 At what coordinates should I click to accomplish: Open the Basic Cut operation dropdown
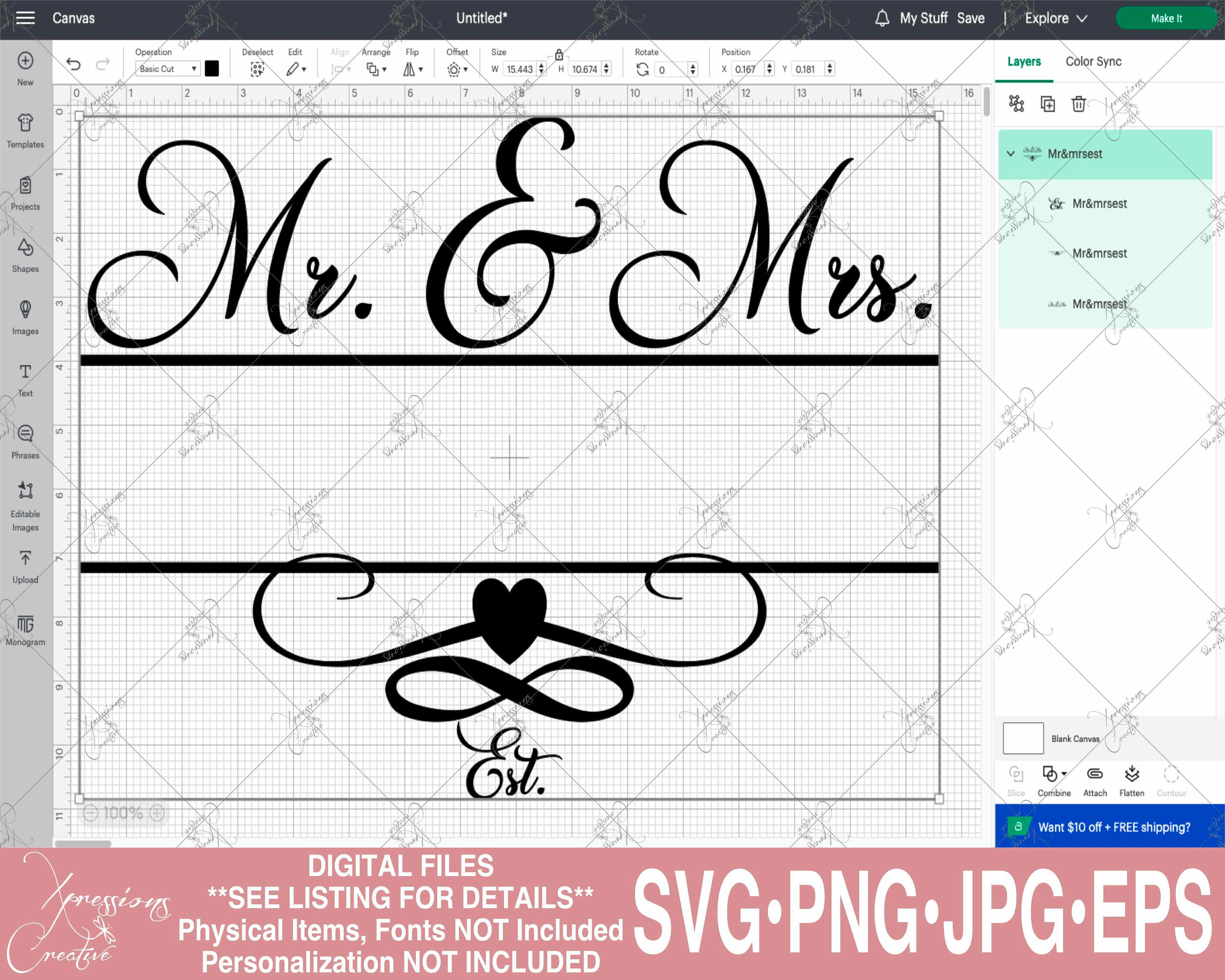(x=167, y=68)
